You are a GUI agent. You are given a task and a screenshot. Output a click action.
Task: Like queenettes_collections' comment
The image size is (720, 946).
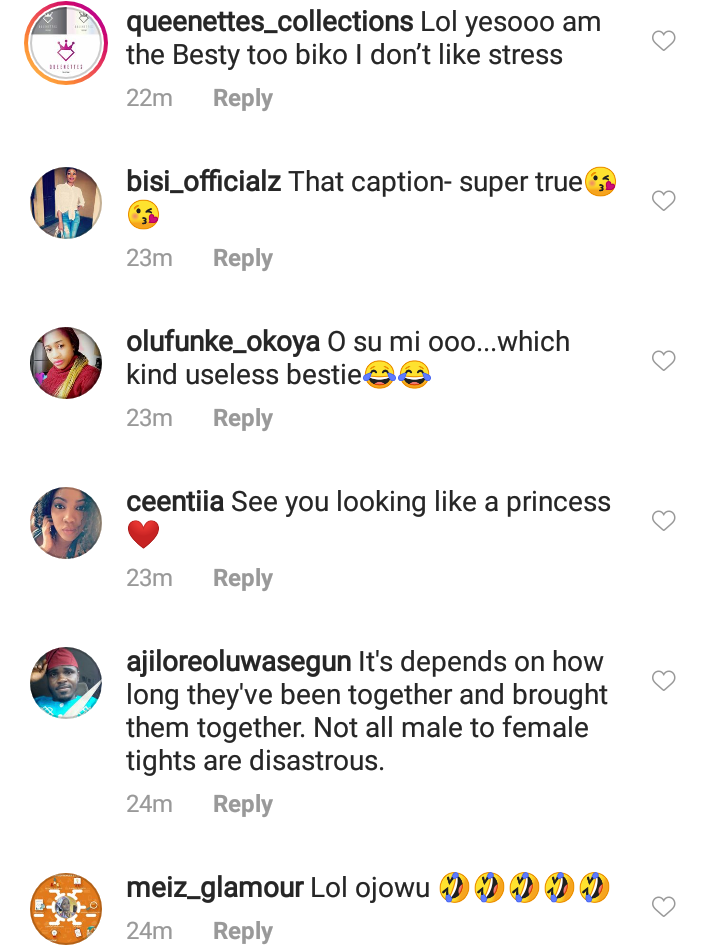click(x=663, y=41)
